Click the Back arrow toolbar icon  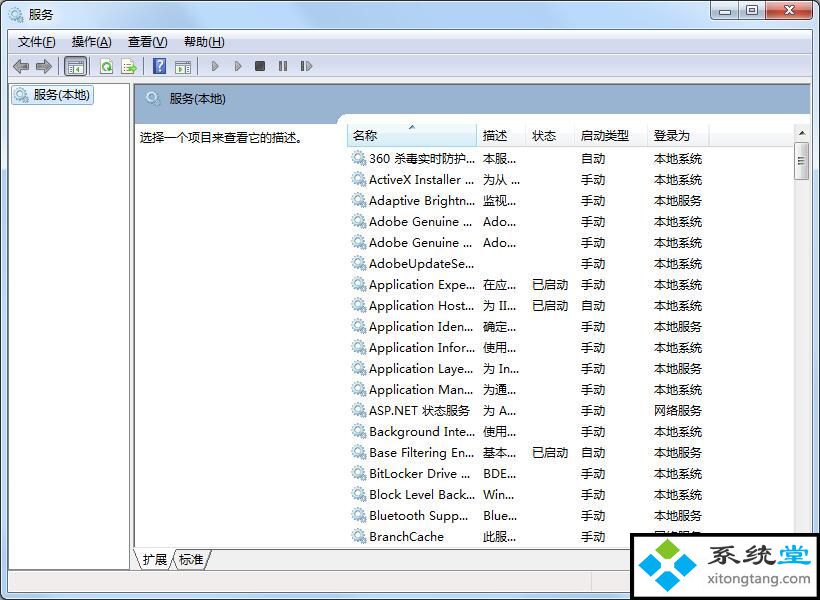click(x=21, y=66)
